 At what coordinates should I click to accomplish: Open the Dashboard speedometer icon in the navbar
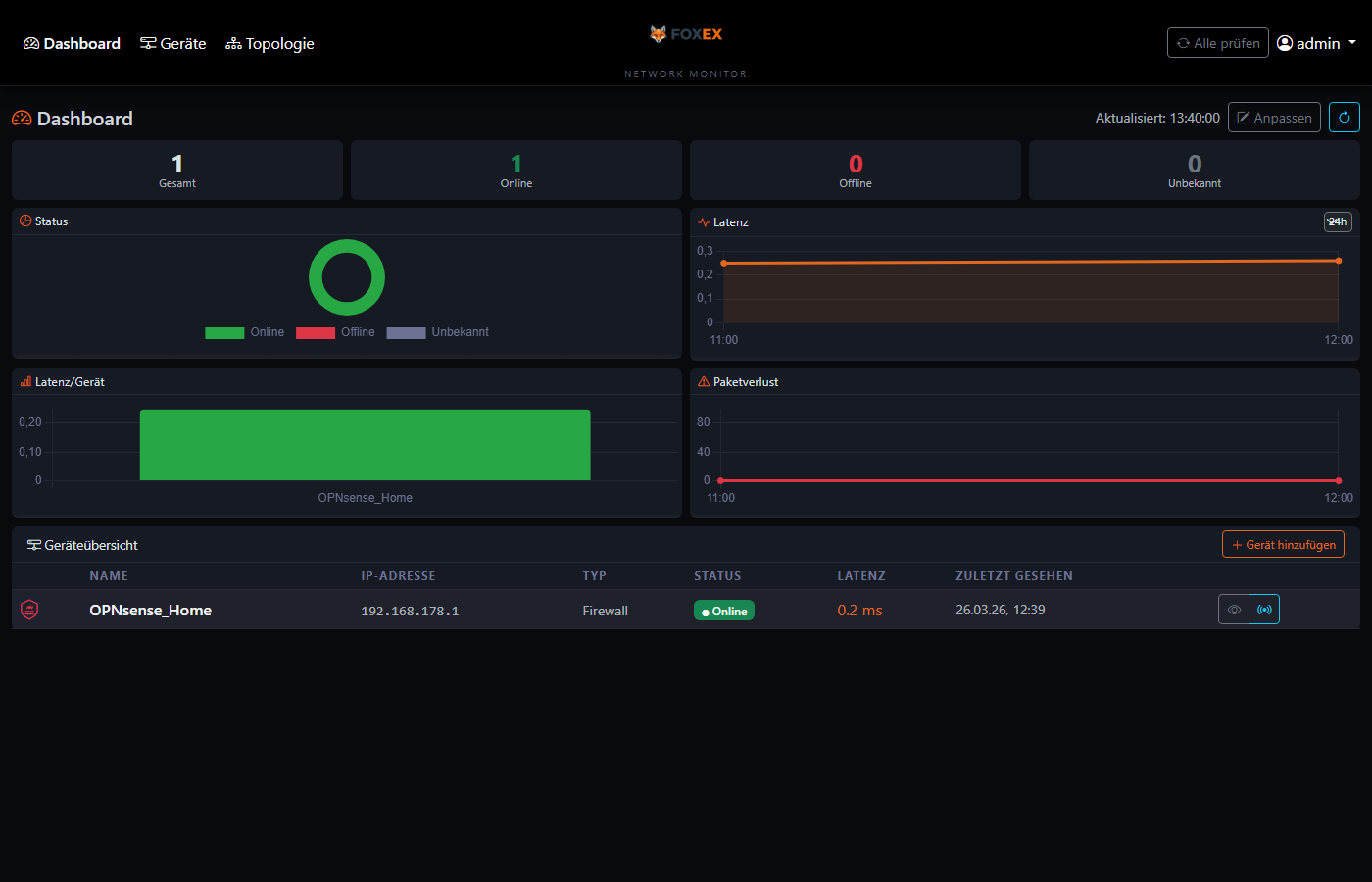pyautogui.click(x=30, y=43)
